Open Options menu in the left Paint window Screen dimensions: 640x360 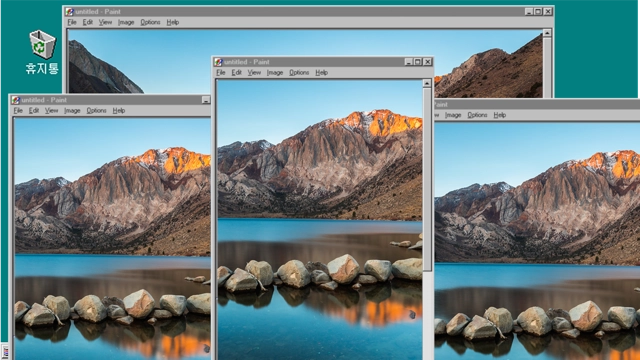(96, 110)
